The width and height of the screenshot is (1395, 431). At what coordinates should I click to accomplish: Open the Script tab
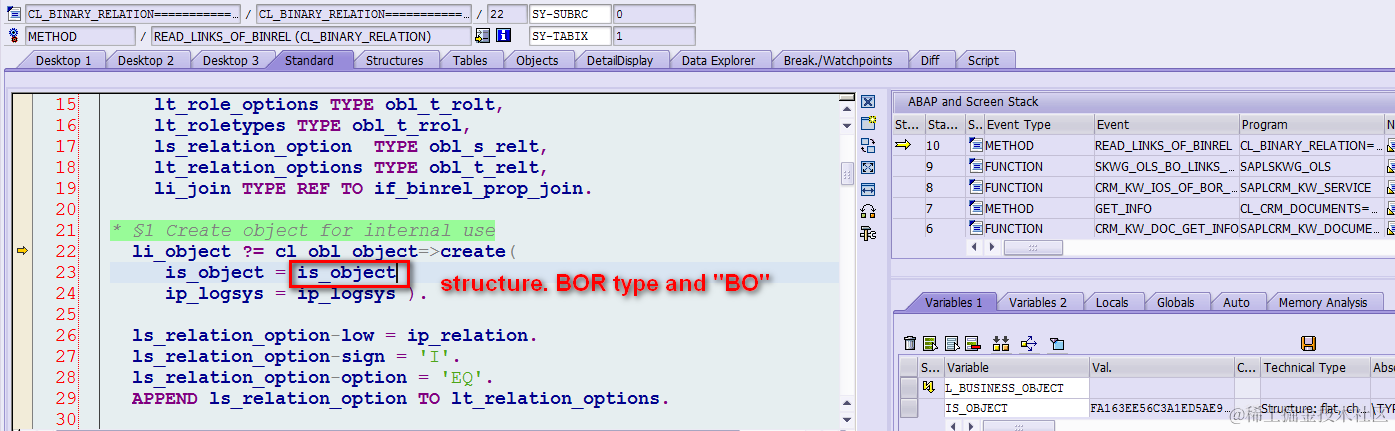coord(983,60)
